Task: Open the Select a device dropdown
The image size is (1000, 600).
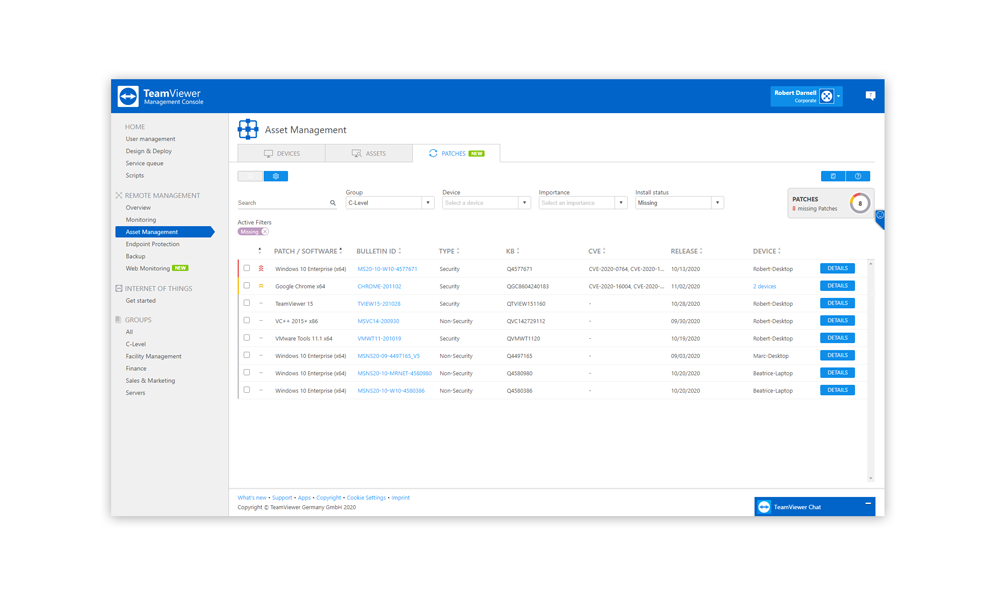Action: [x=486, y=203]
